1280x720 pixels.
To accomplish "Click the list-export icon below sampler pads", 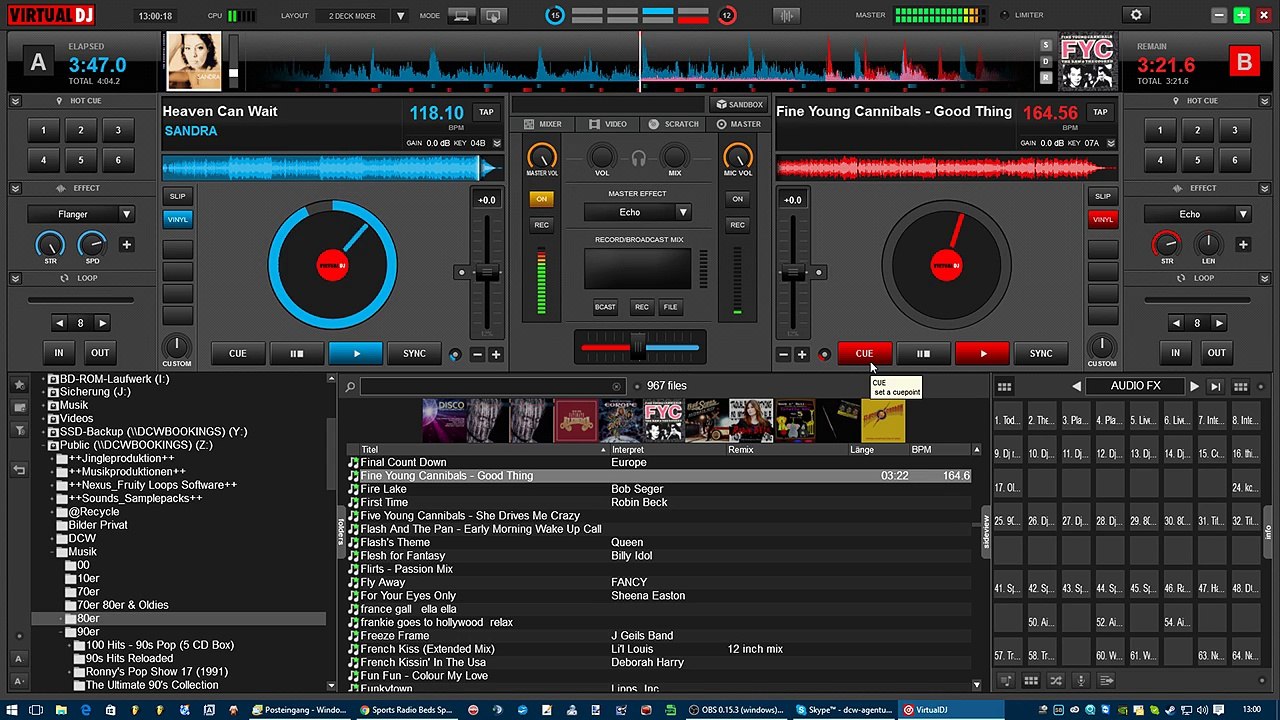I will [x=1106, y=681].
